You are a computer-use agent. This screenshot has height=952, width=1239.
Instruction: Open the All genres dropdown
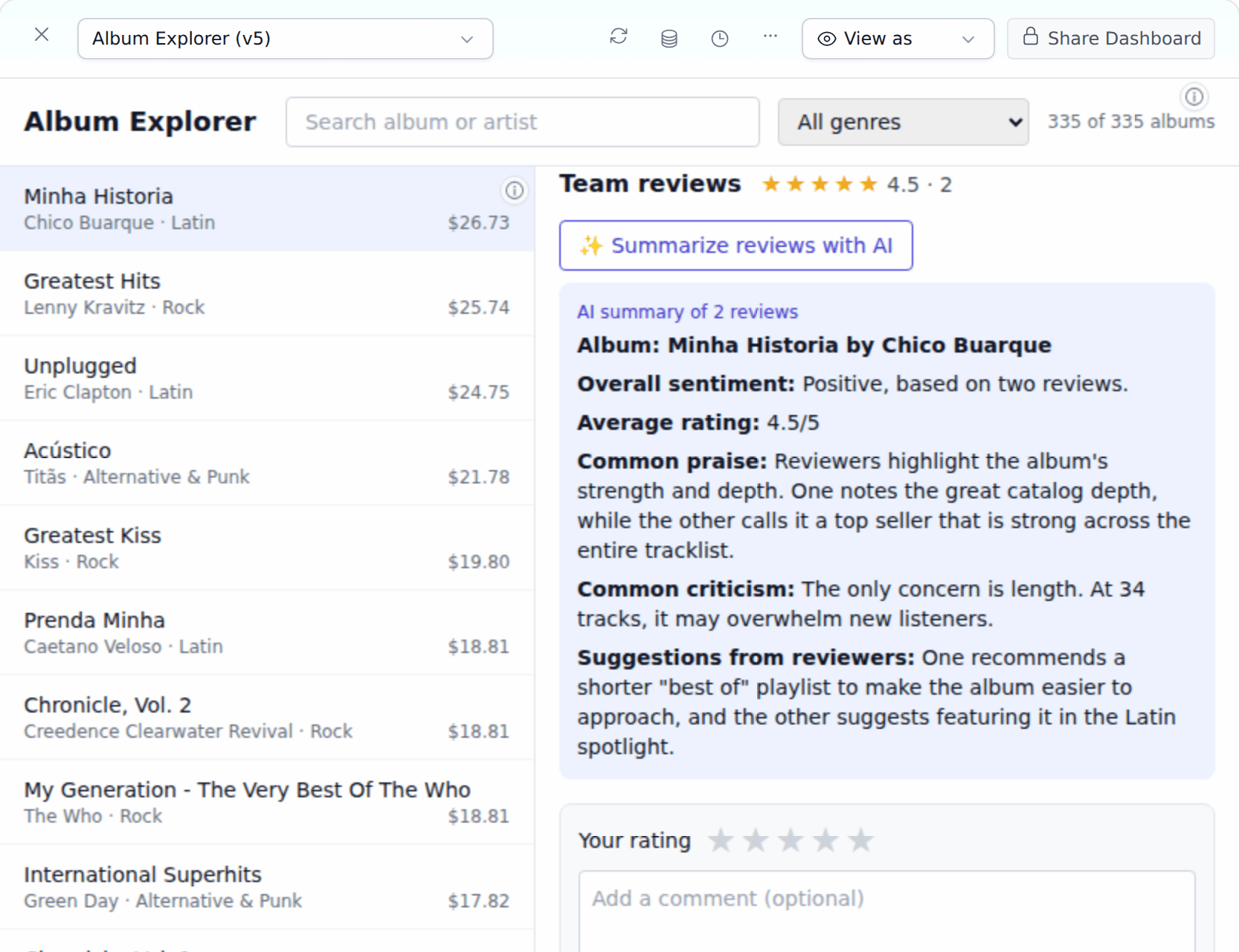(904, 122)
